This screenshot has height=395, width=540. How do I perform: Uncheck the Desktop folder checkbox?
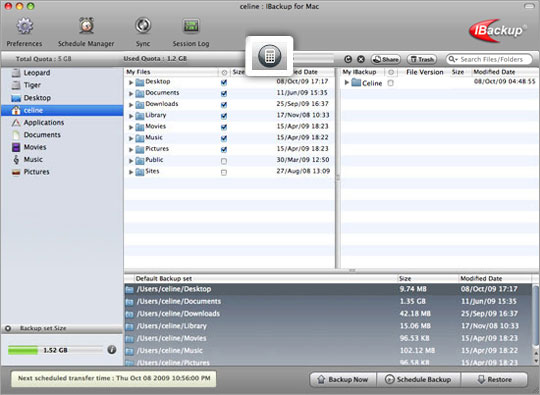coord(224,82)
